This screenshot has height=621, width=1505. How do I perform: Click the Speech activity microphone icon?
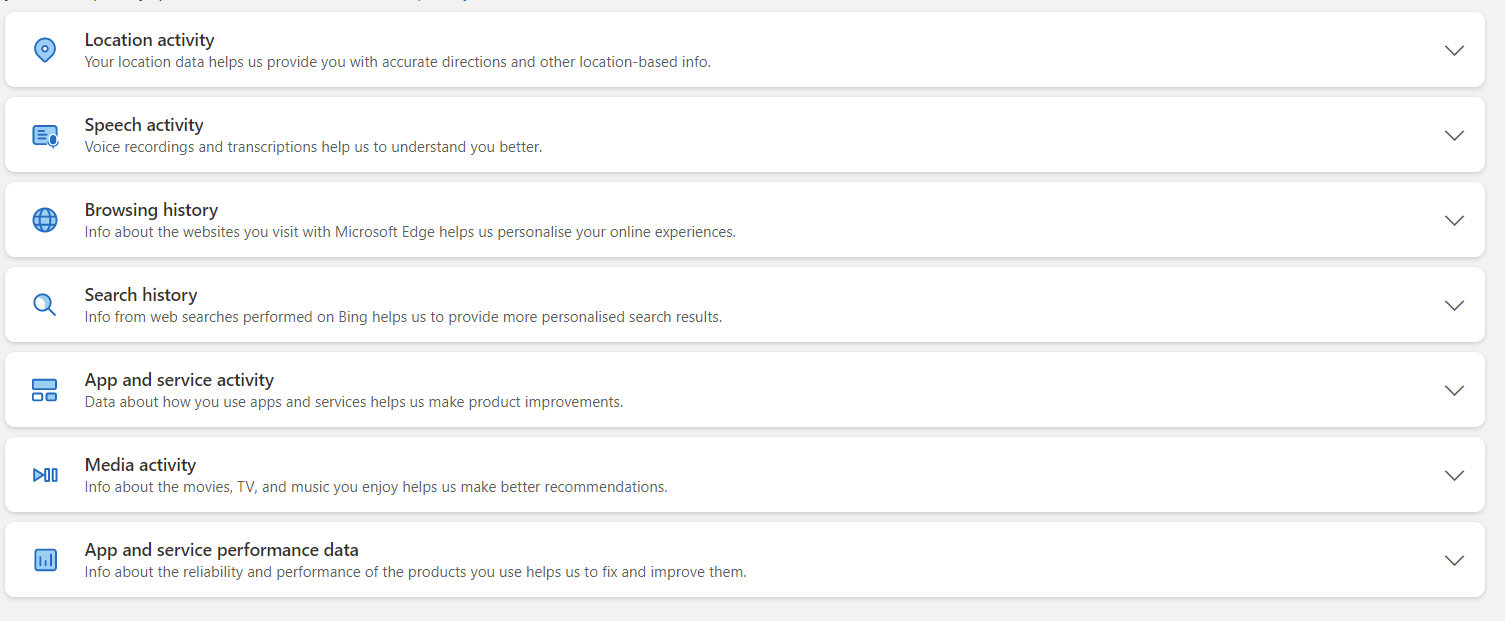coord(45,135)
